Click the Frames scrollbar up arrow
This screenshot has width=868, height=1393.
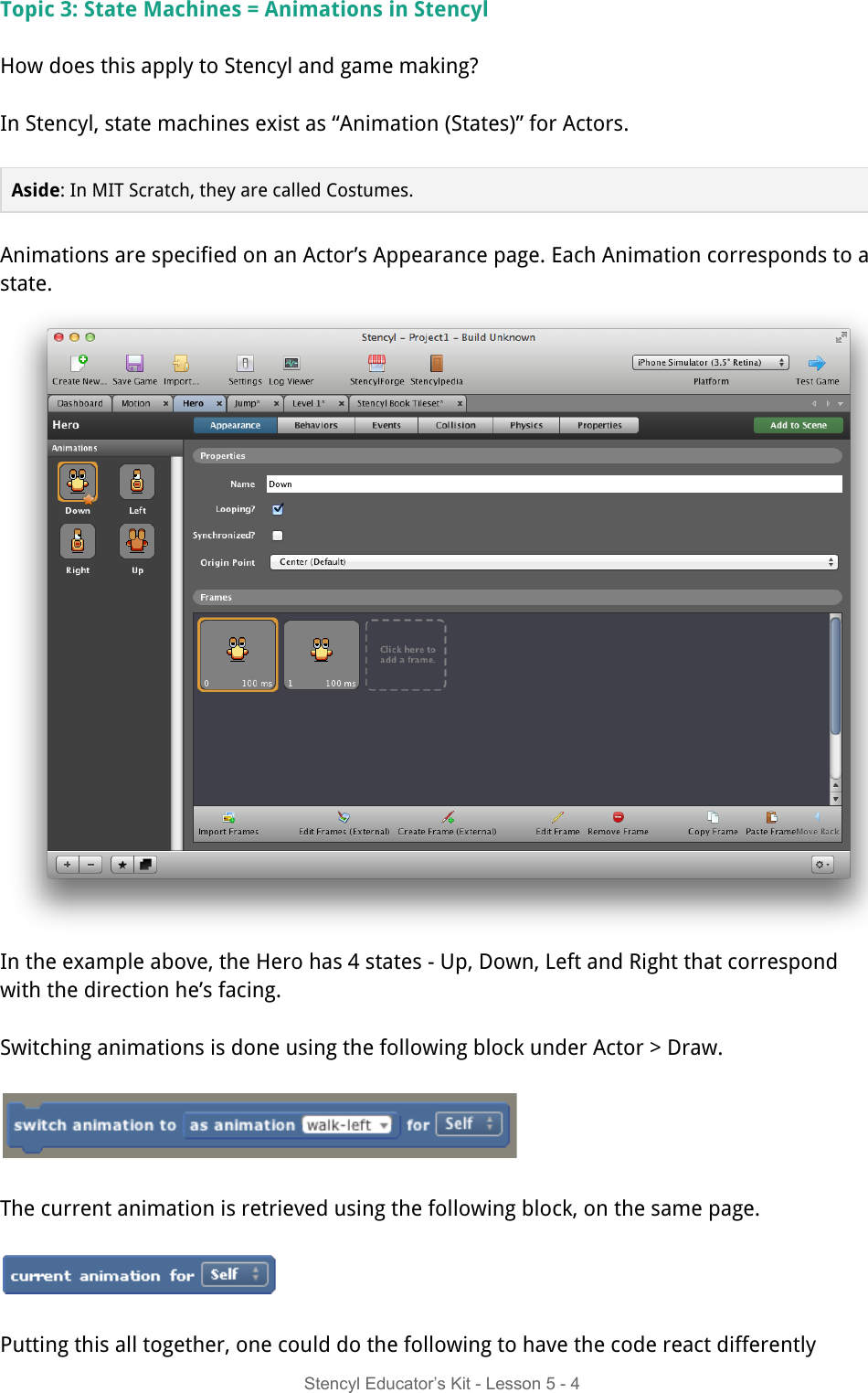point(835,786)
